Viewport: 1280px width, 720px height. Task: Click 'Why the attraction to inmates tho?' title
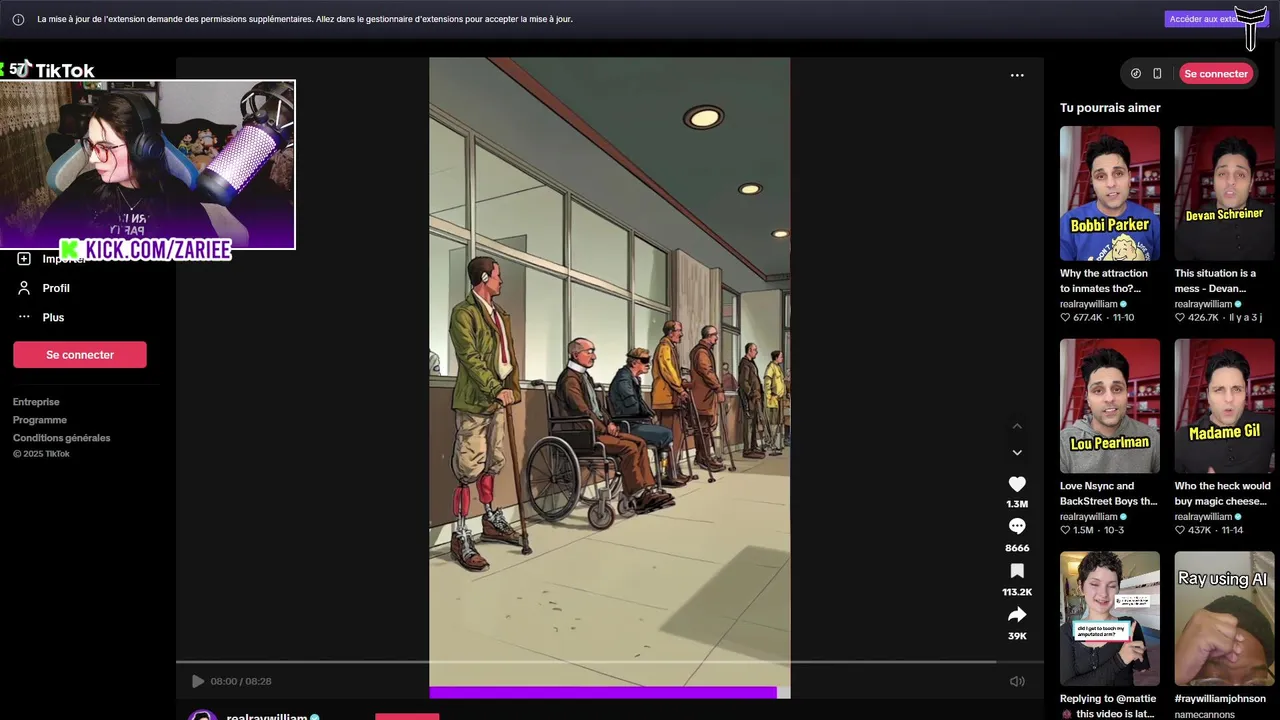[1104, 281]
